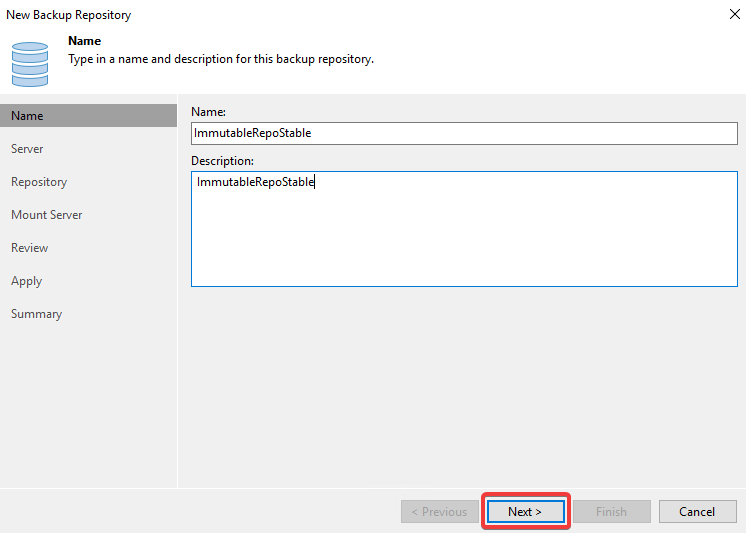Viewport: 746px width, 533px height.
Task: Click the bold Name heading
Action: (x=84, y=41)
